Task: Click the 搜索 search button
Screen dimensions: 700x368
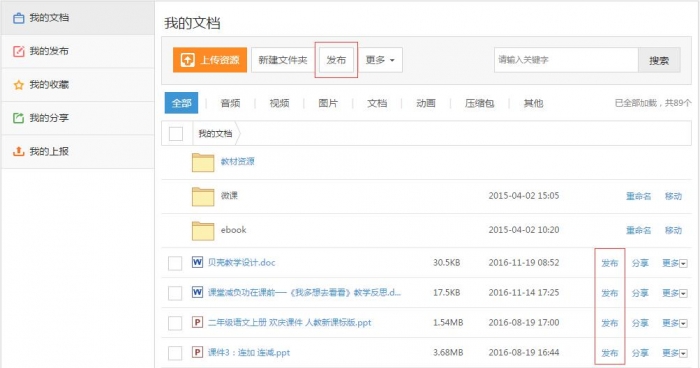Action: tap(659, 60)
